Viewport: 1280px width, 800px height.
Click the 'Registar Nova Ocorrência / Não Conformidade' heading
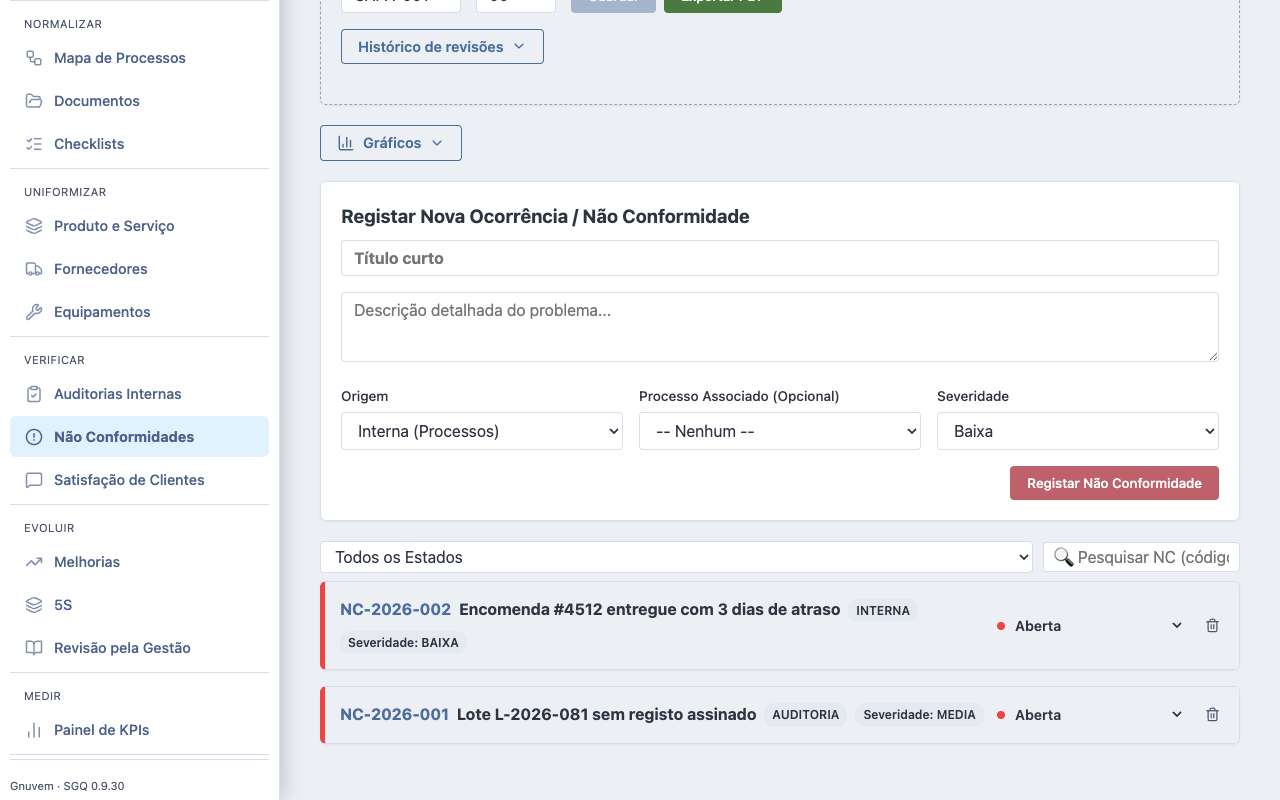click(545, 217)
